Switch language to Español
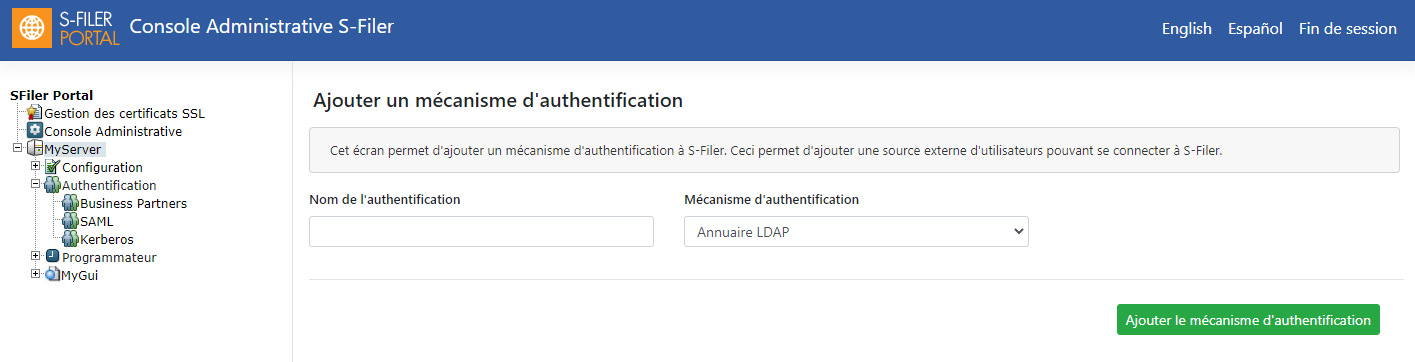Image resolution: width=1415 pixels, height=362 pixels. [x=1255, y=29]
